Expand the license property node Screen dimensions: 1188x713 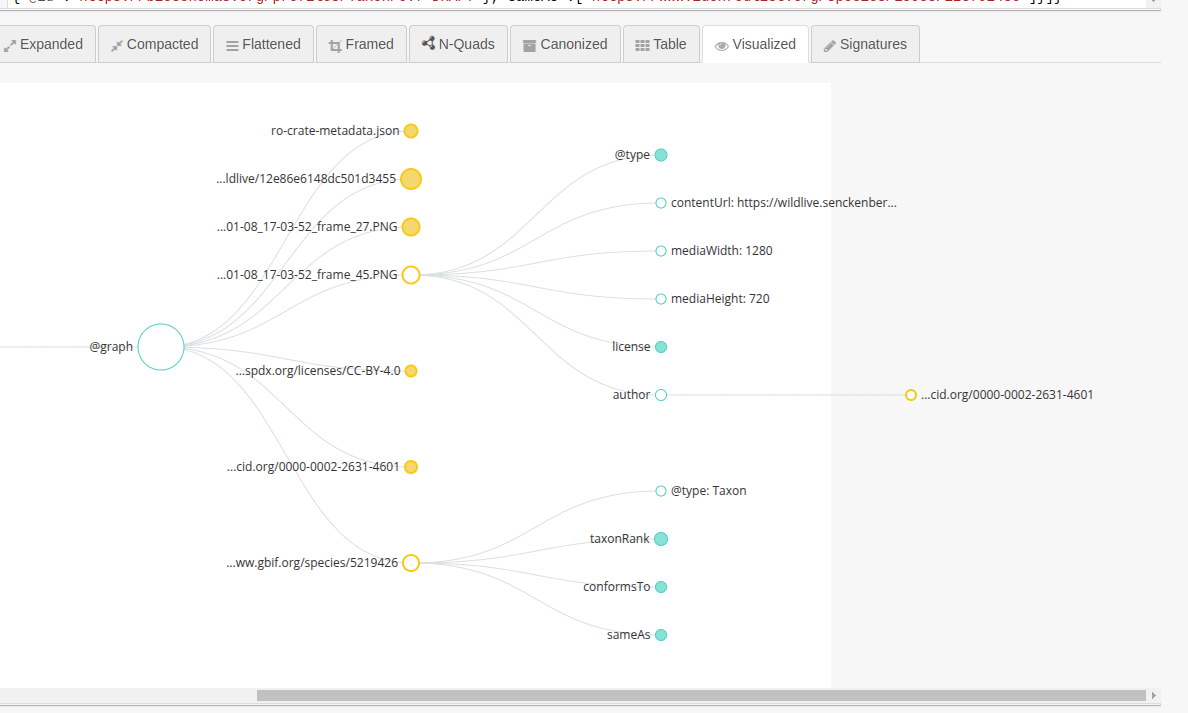661,347
